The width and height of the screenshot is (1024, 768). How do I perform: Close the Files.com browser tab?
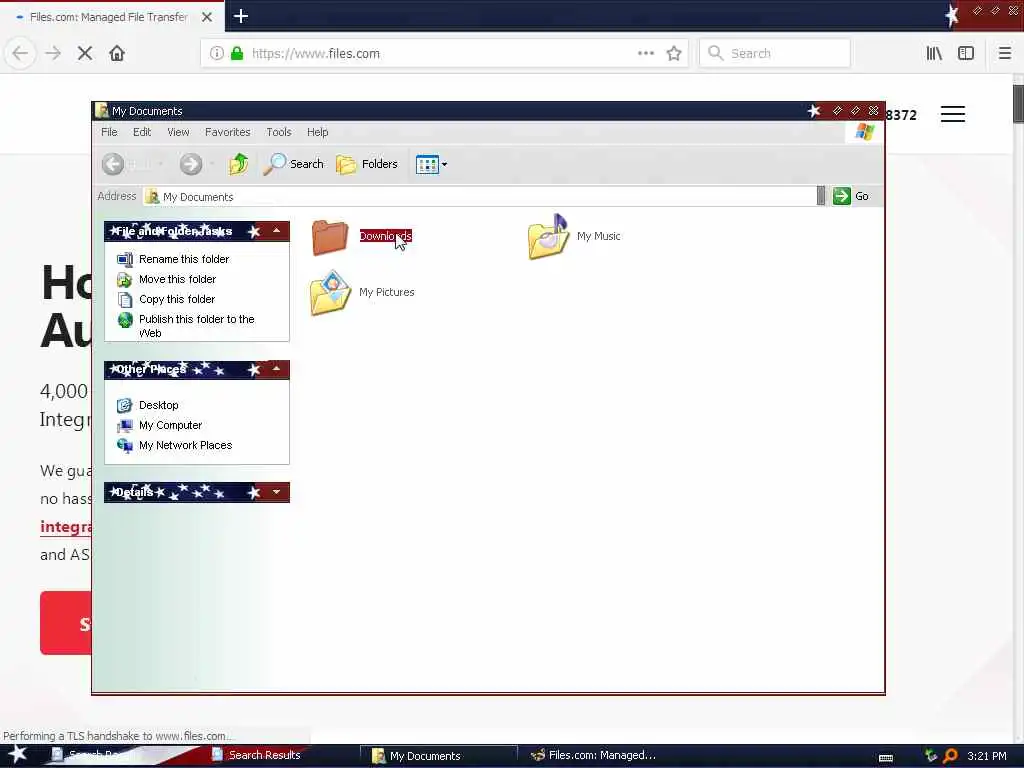click(x=207, y=17)
